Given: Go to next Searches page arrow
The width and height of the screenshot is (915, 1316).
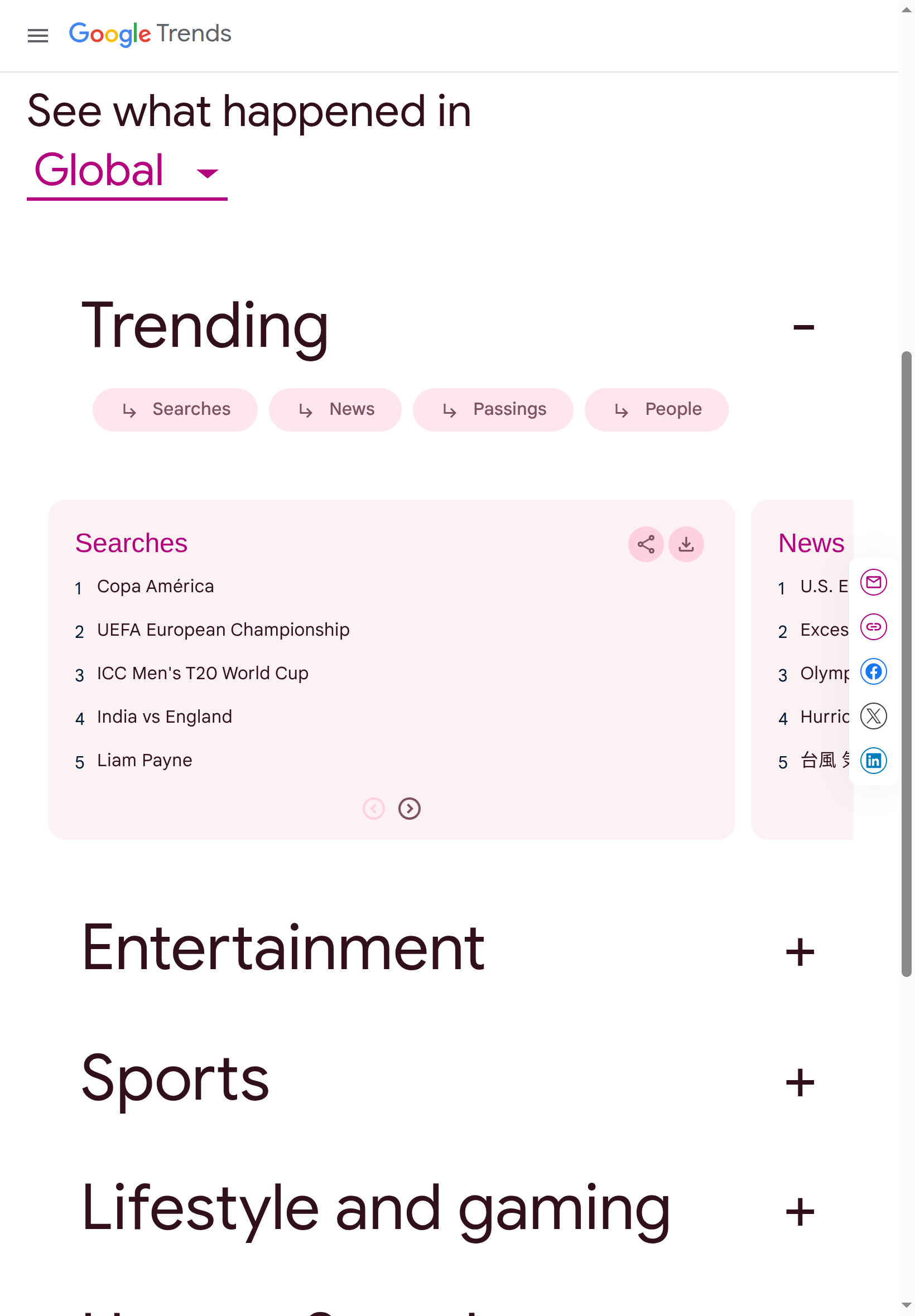Looking at the screenshot, I should (x=410, y=809).
